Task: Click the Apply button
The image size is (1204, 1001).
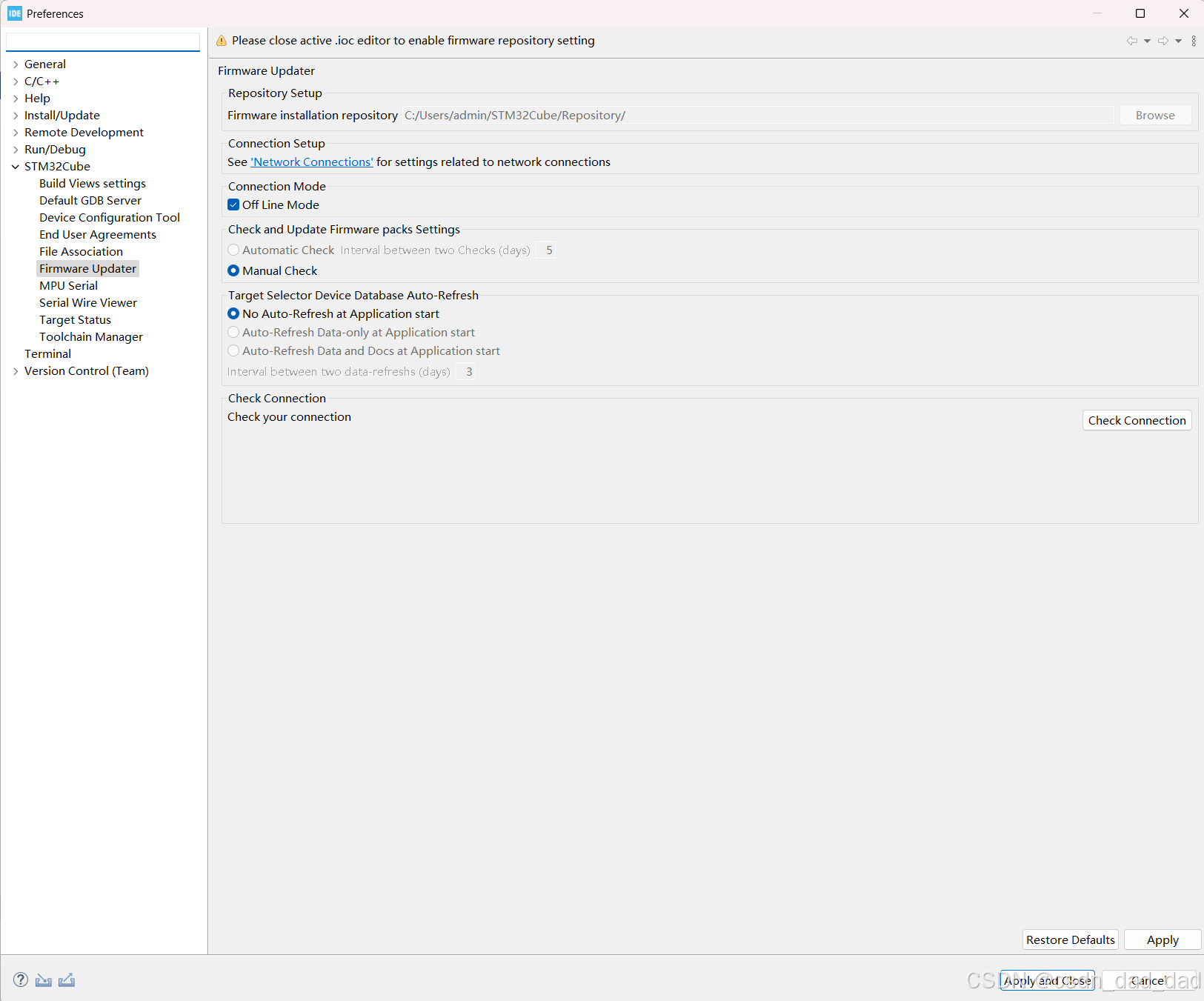Action: click(1162, 940)
